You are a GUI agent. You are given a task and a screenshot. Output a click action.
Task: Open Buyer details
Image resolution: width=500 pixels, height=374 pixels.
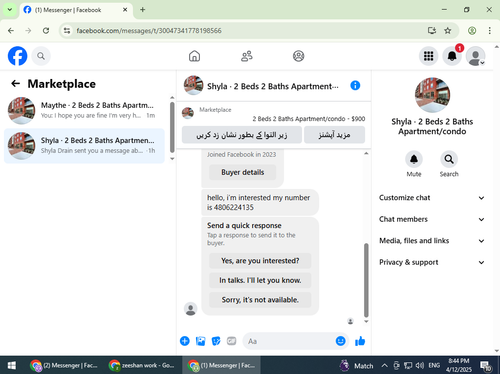pyautogui.click(x=242, y=172)
